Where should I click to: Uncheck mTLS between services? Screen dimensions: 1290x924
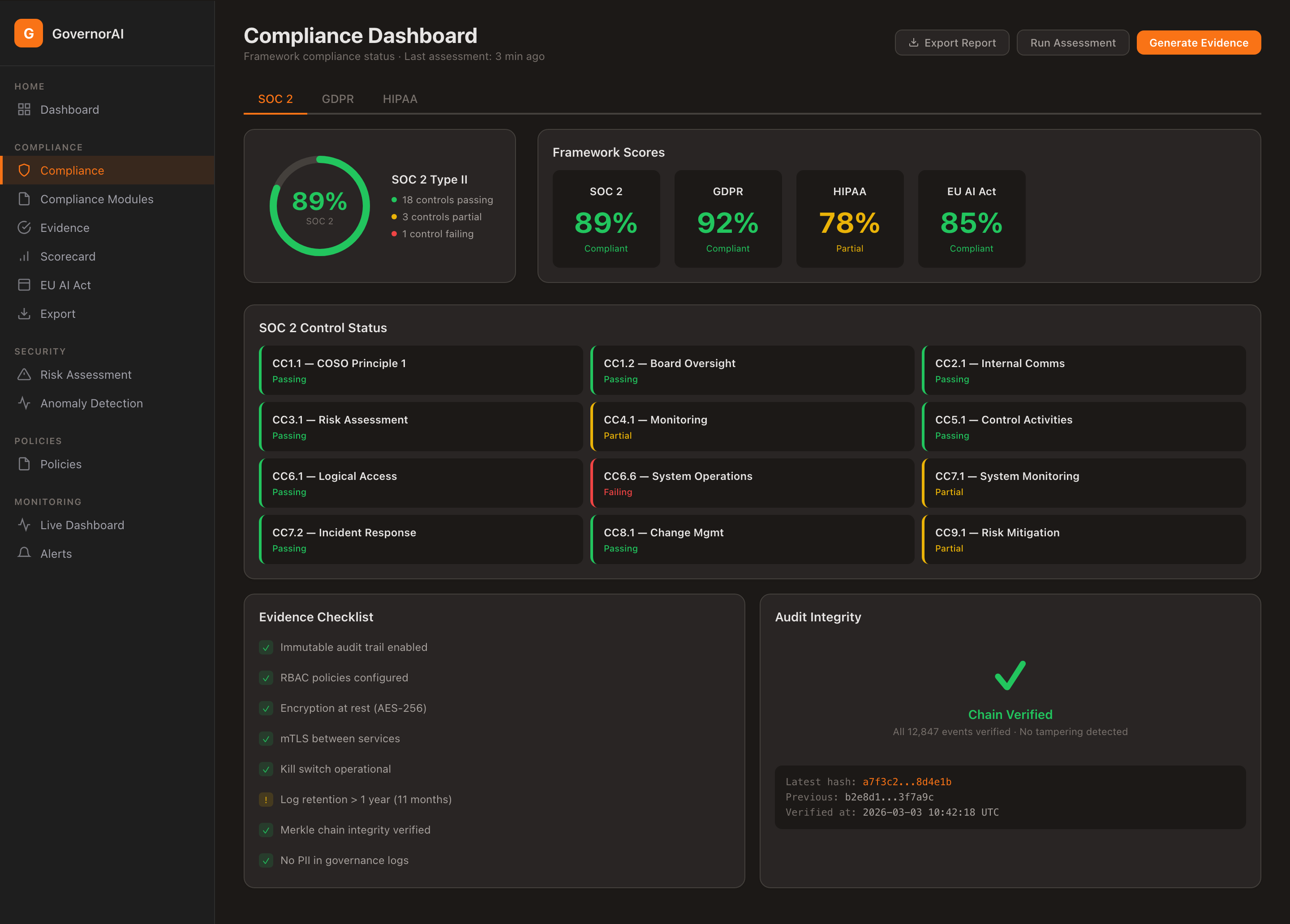click(x=266, y=739)
